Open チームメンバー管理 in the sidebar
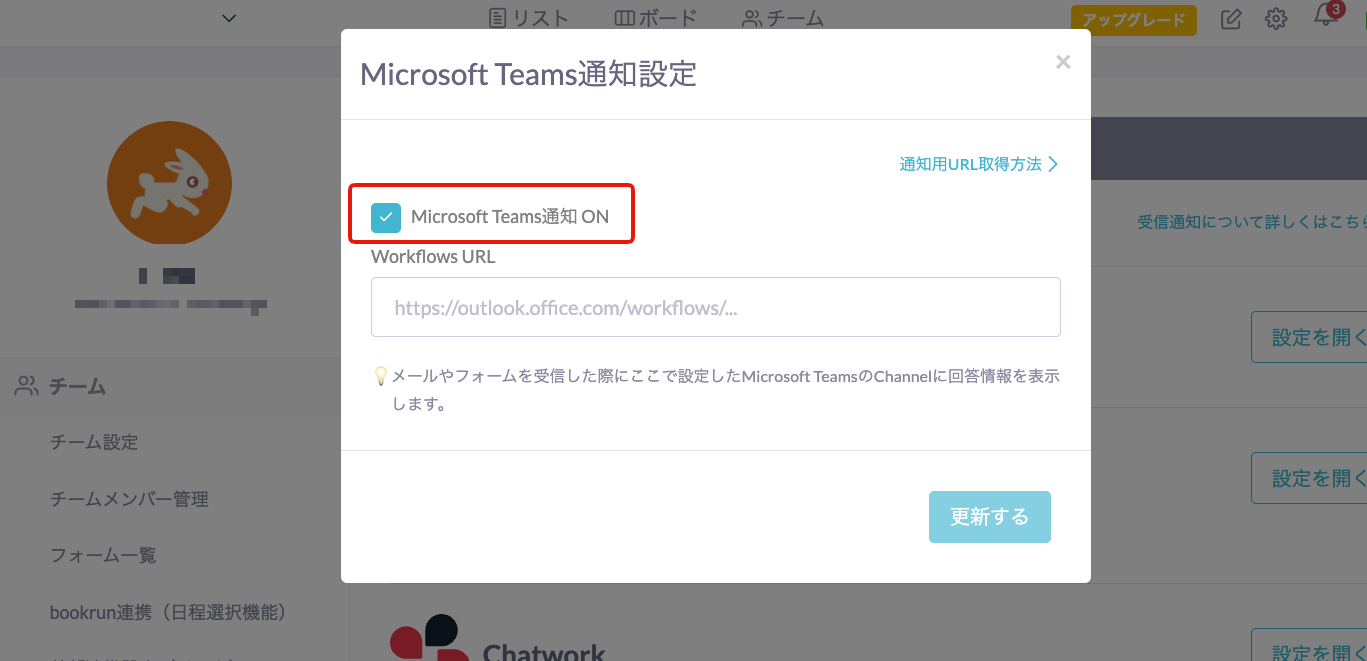The width and height of the screenshot is (1367, 661). (130, 498)
